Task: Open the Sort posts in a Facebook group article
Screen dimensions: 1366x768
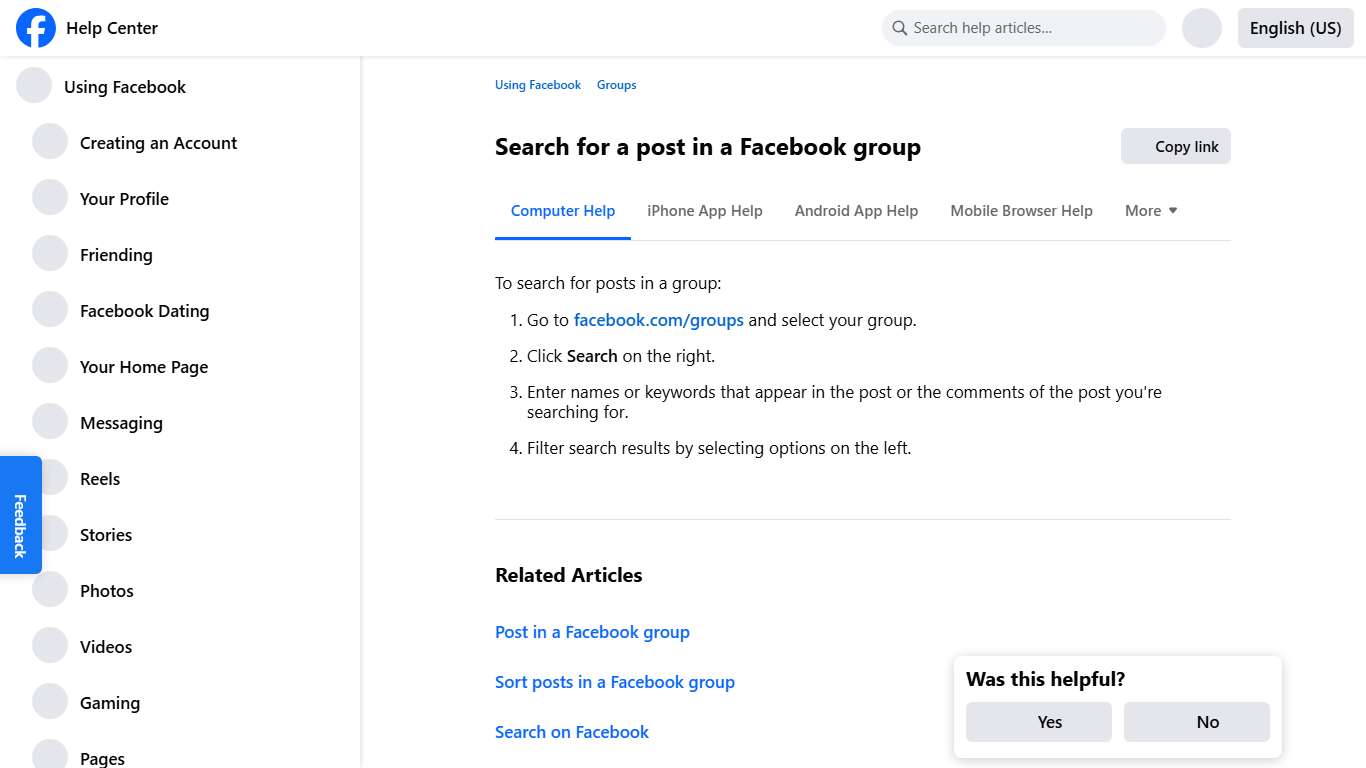Action: [614, 682]
